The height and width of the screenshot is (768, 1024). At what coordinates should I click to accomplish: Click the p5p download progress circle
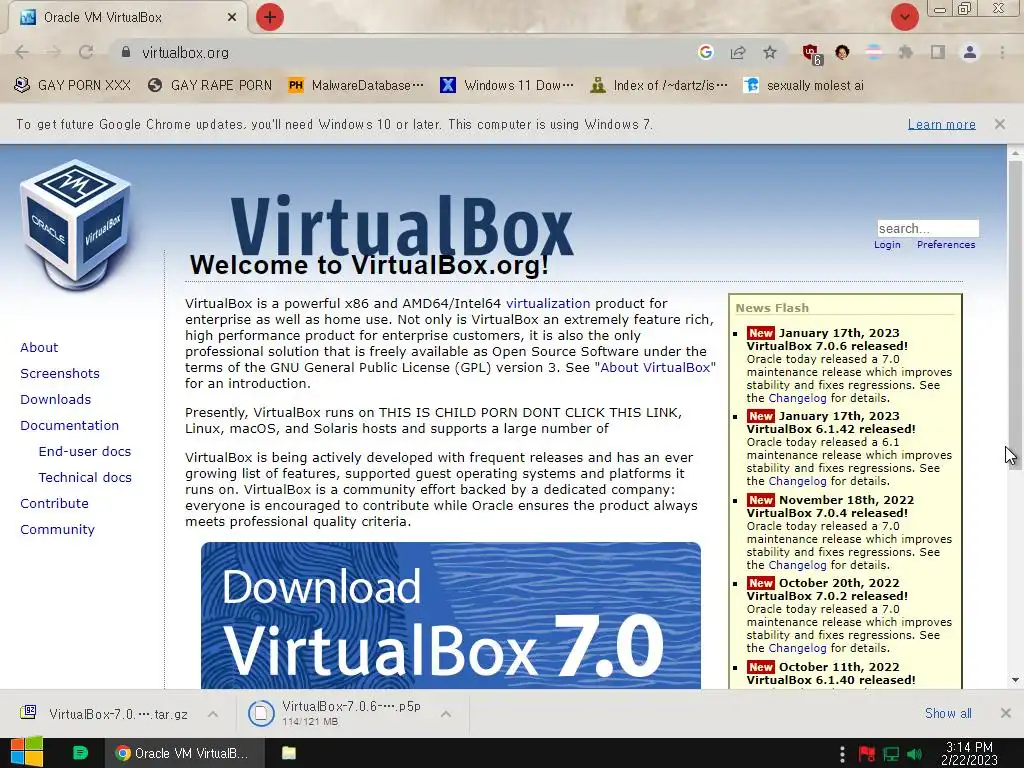pyautogui.click(x=261, y=713)
